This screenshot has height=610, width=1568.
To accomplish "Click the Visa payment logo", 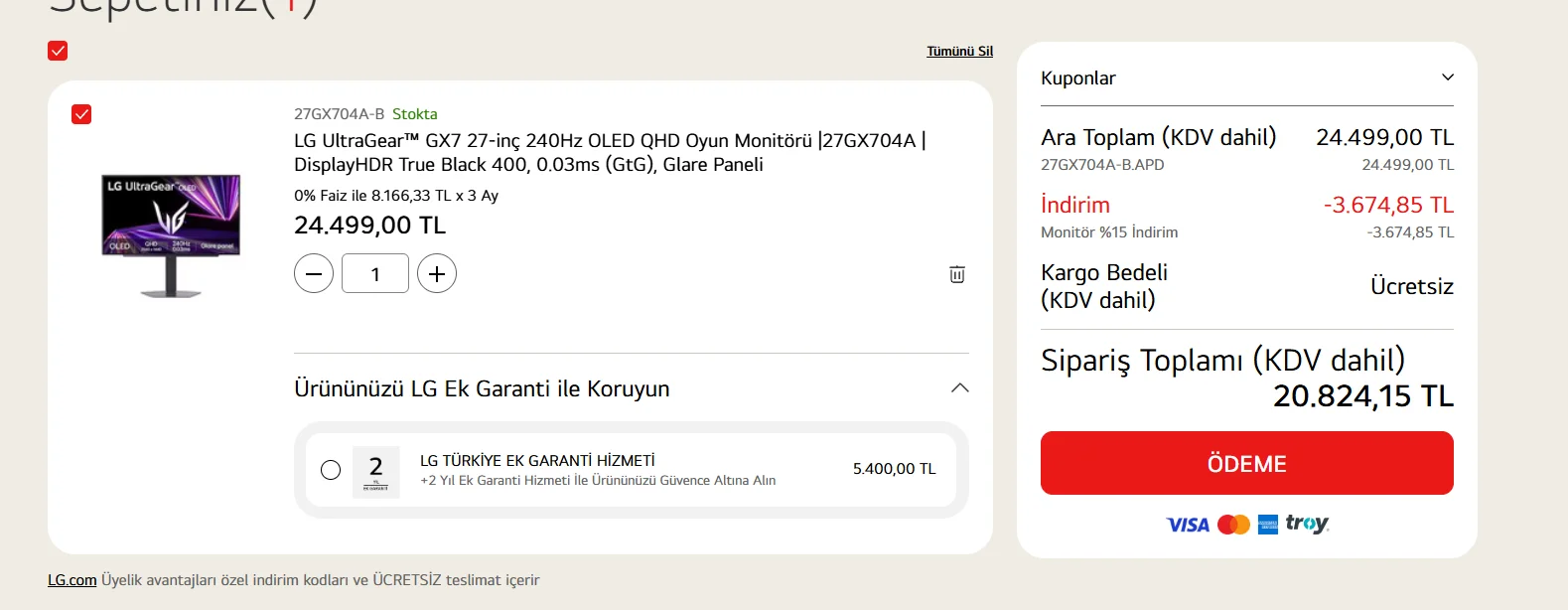I will [x=1188, y=525].
